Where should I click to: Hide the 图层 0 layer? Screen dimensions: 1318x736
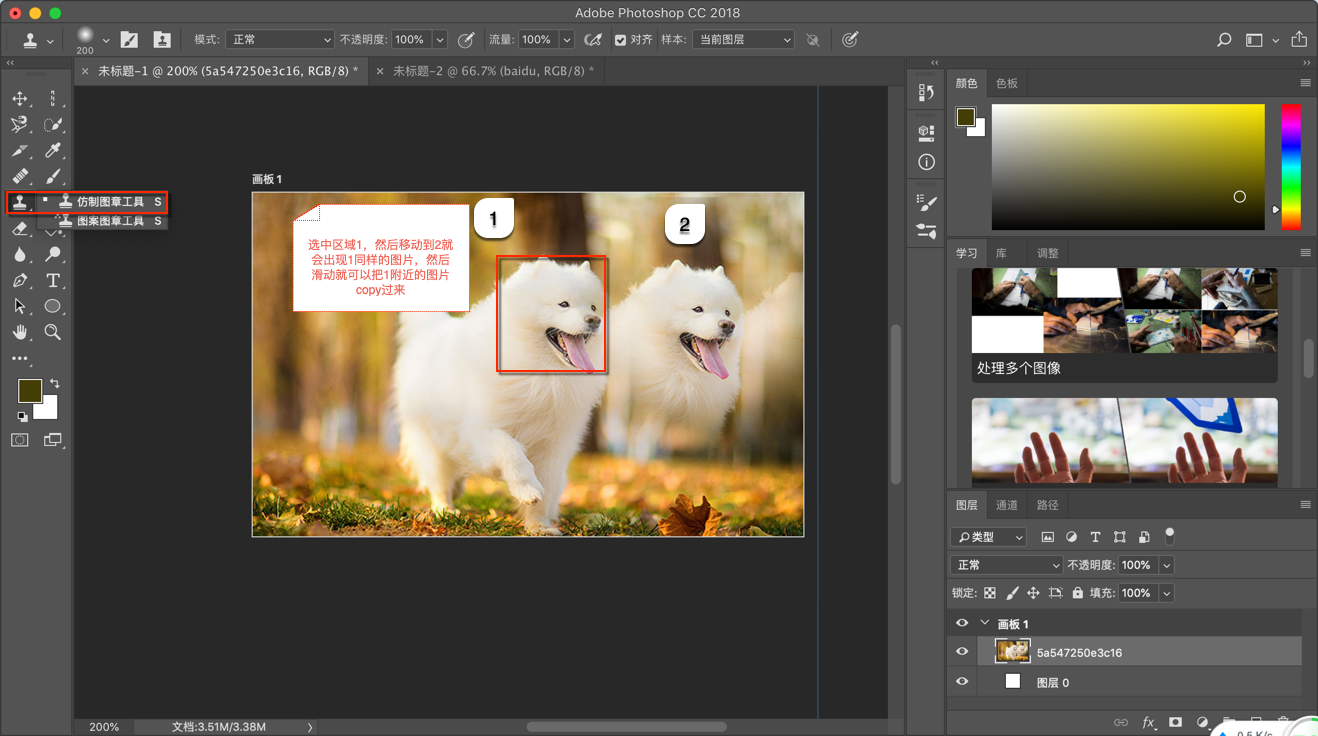point(962,682)
